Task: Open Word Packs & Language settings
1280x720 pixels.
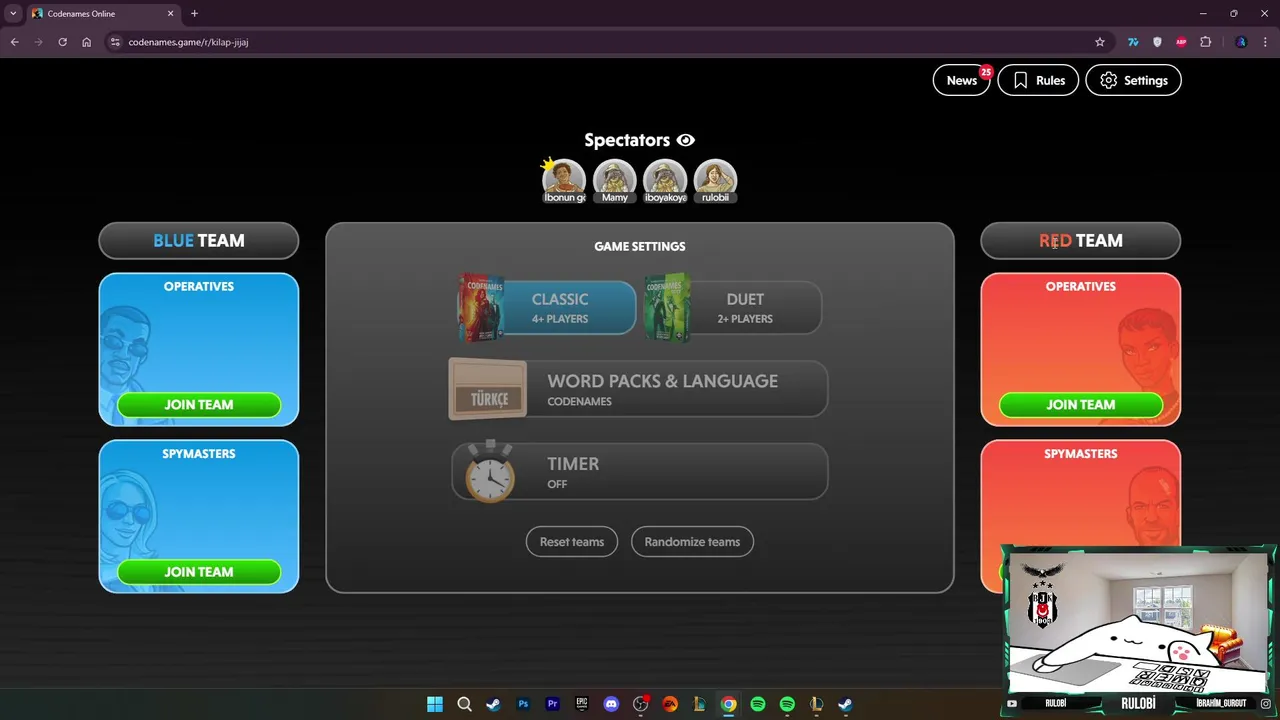Action: click(x=638, y=389)
